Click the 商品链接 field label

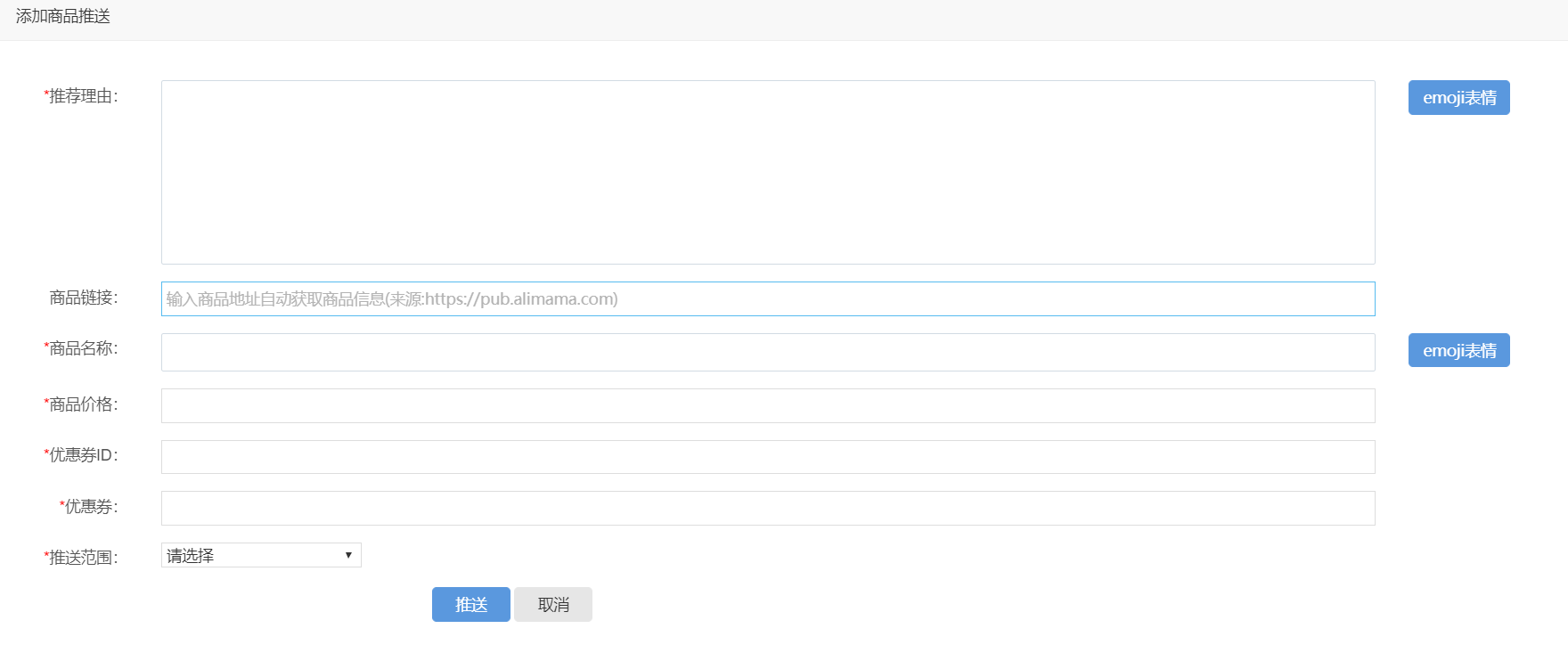point(83,298)
